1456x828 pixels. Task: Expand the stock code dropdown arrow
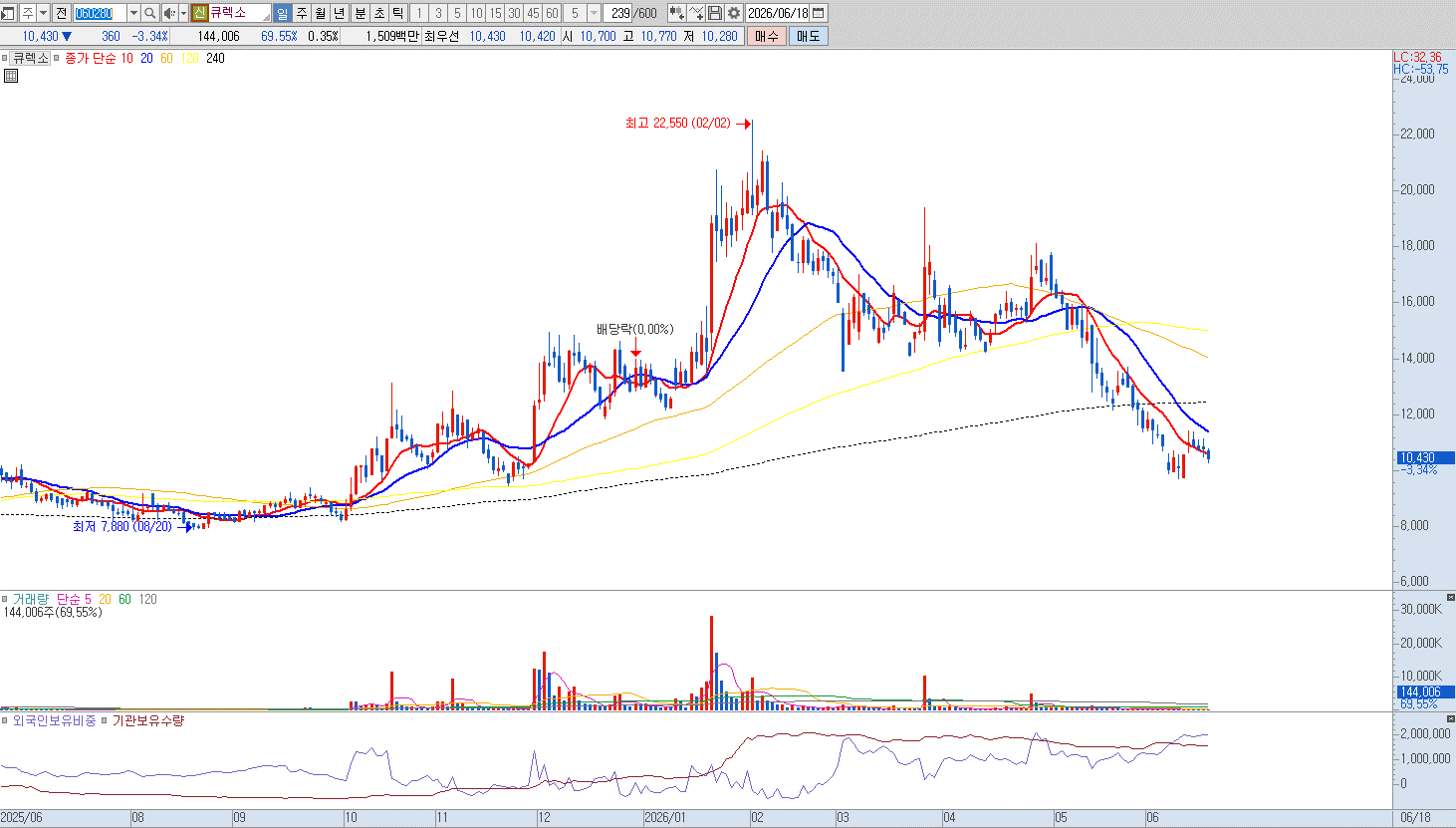pos(133,13)
